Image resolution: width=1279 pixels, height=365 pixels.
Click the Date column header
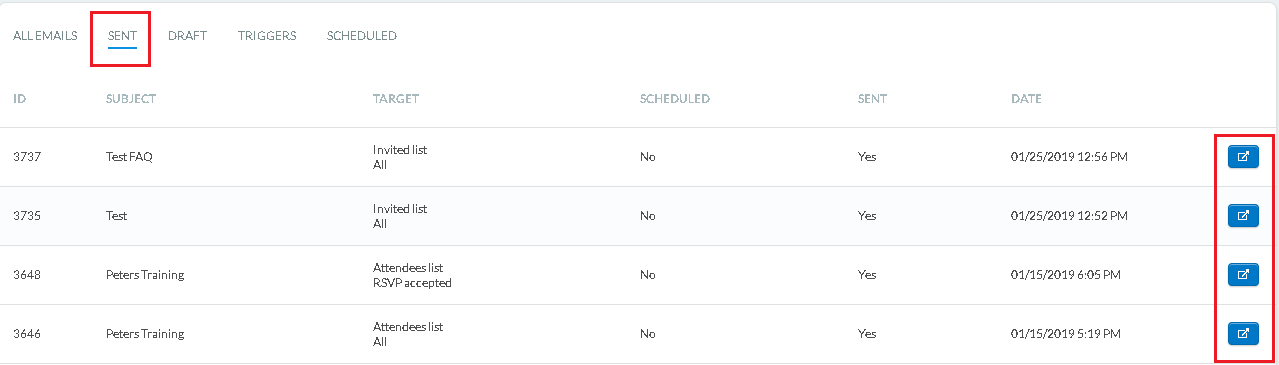click(1026, 99)
